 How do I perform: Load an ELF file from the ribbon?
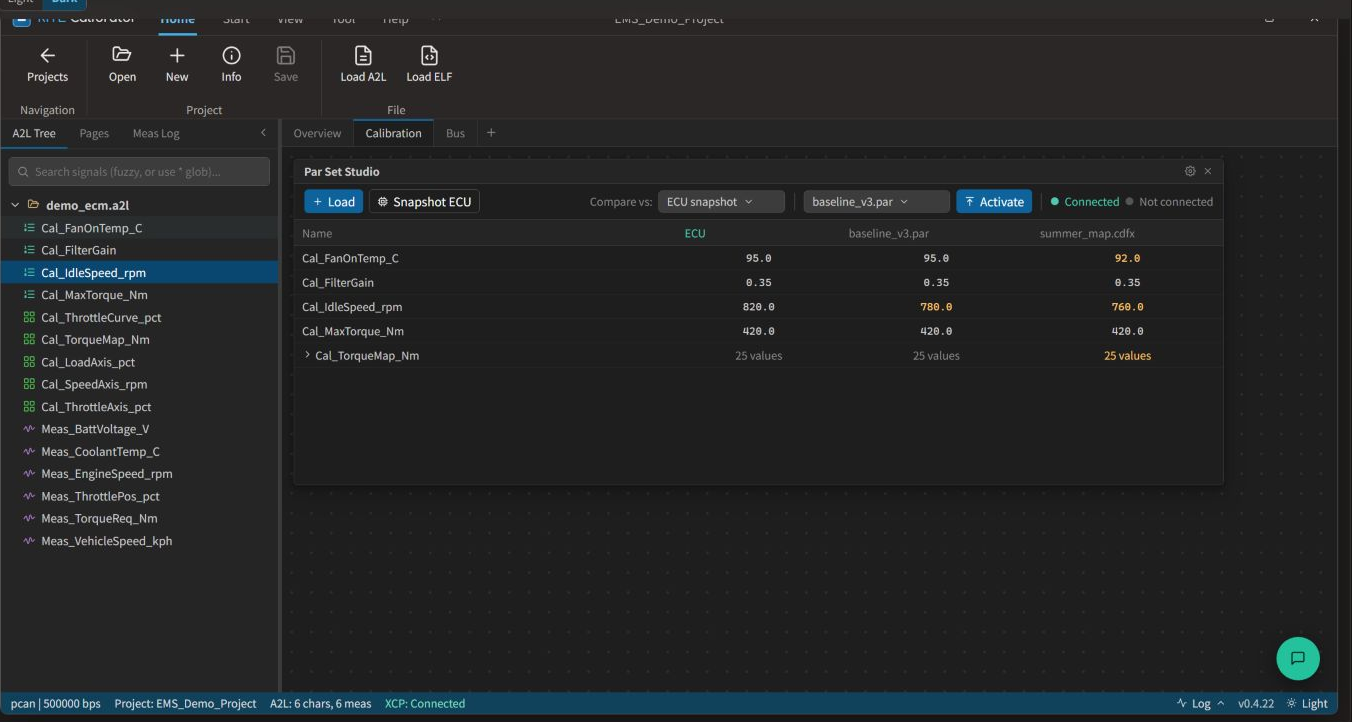coord(429,65)
